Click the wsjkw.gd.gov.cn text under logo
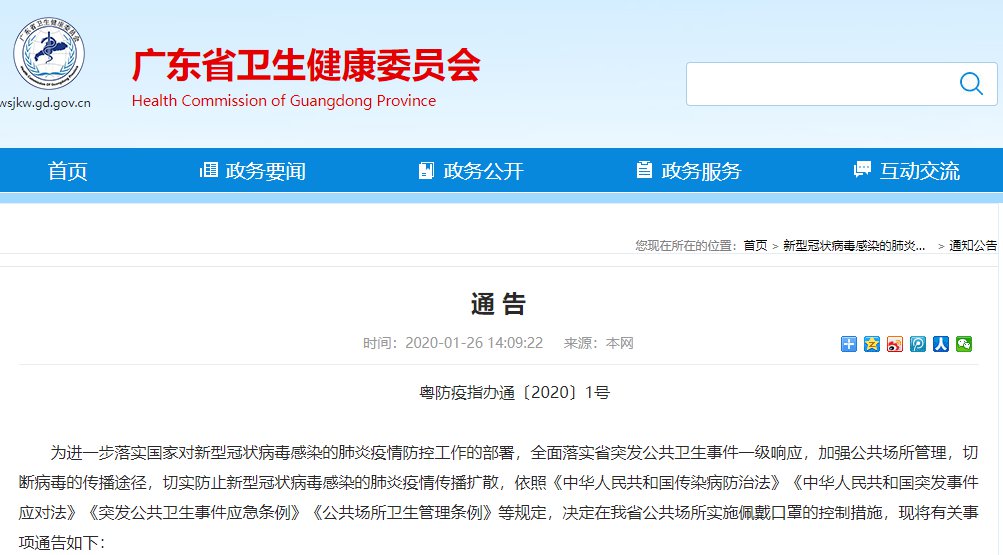 pyautogui.click(x=46, y=101)
